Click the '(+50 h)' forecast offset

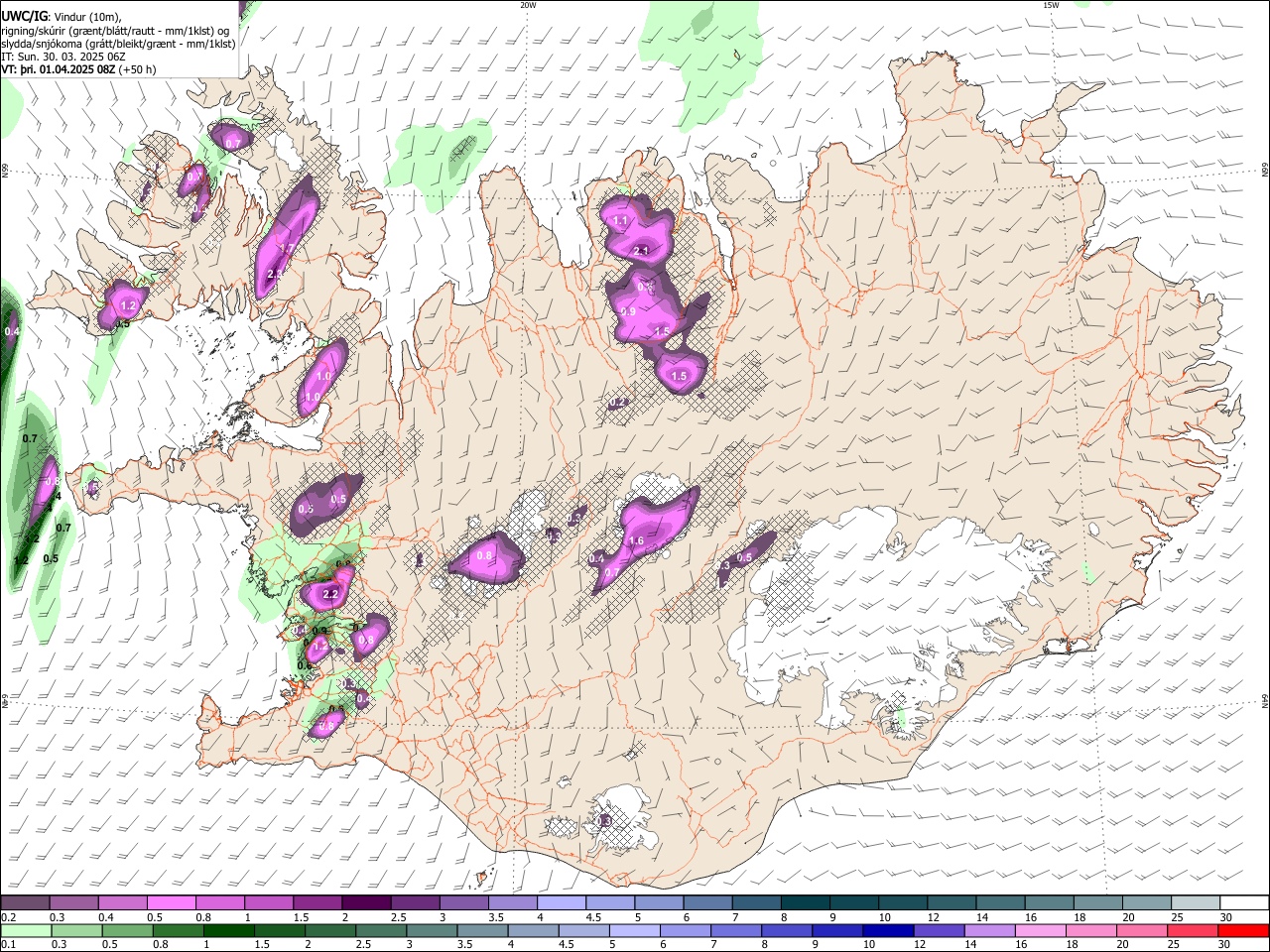coord(136,69)
